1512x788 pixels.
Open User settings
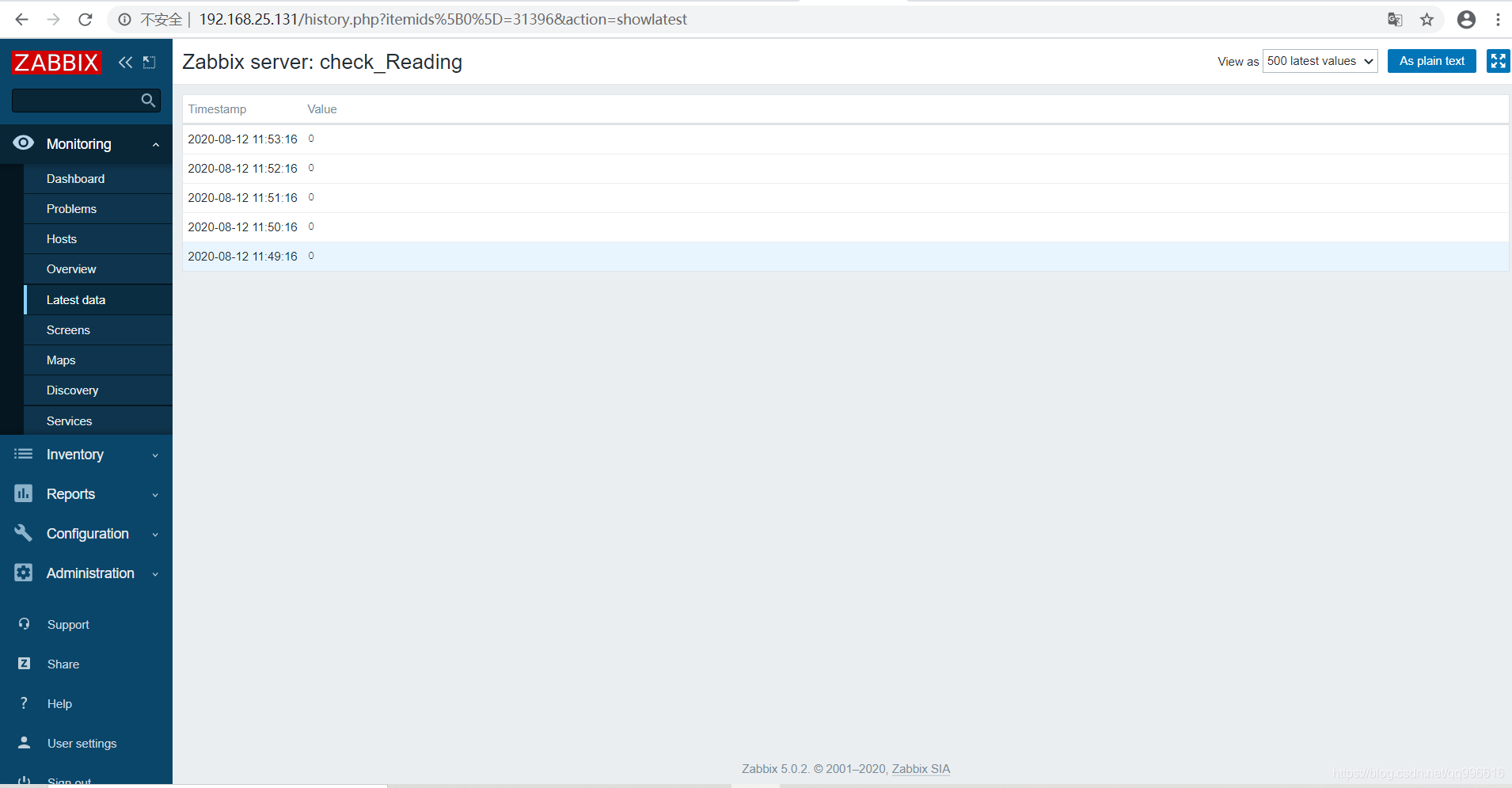point(82,744)
